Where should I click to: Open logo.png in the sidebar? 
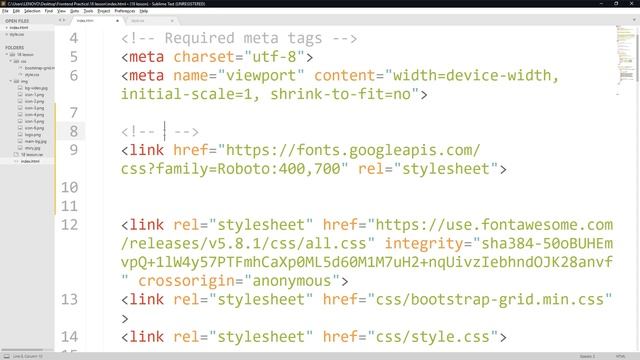(x=33, y=135)
